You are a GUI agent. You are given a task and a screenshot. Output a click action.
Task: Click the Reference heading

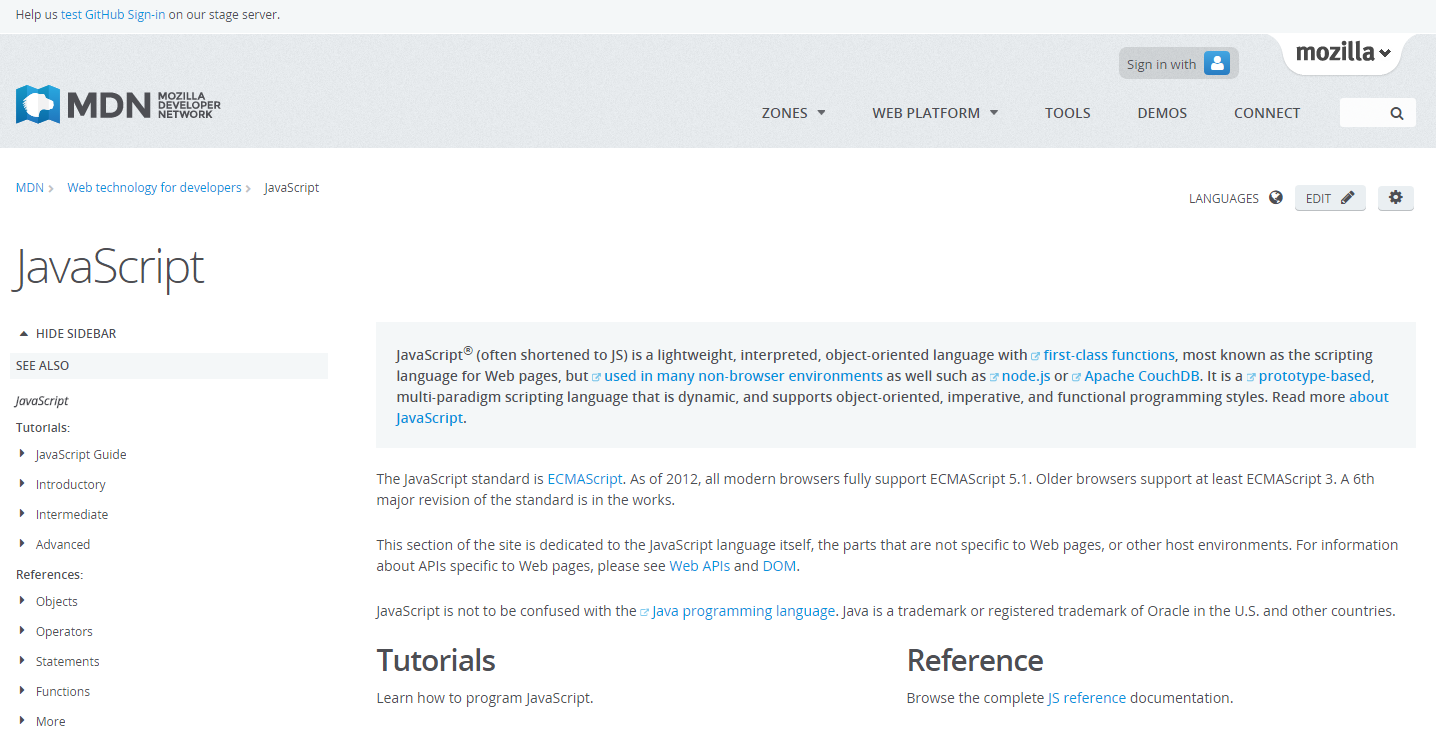pyautogui.click(x=975, y=660)
